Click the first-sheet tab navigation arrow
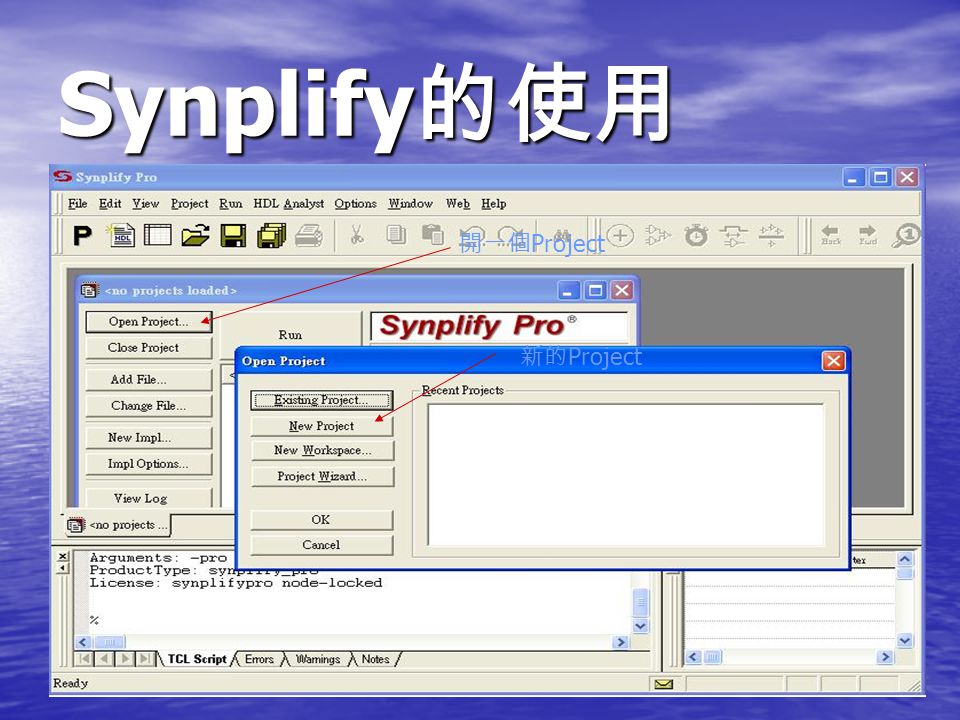Image resolution: width=960 pixels, height=720 pixels. 84,659
